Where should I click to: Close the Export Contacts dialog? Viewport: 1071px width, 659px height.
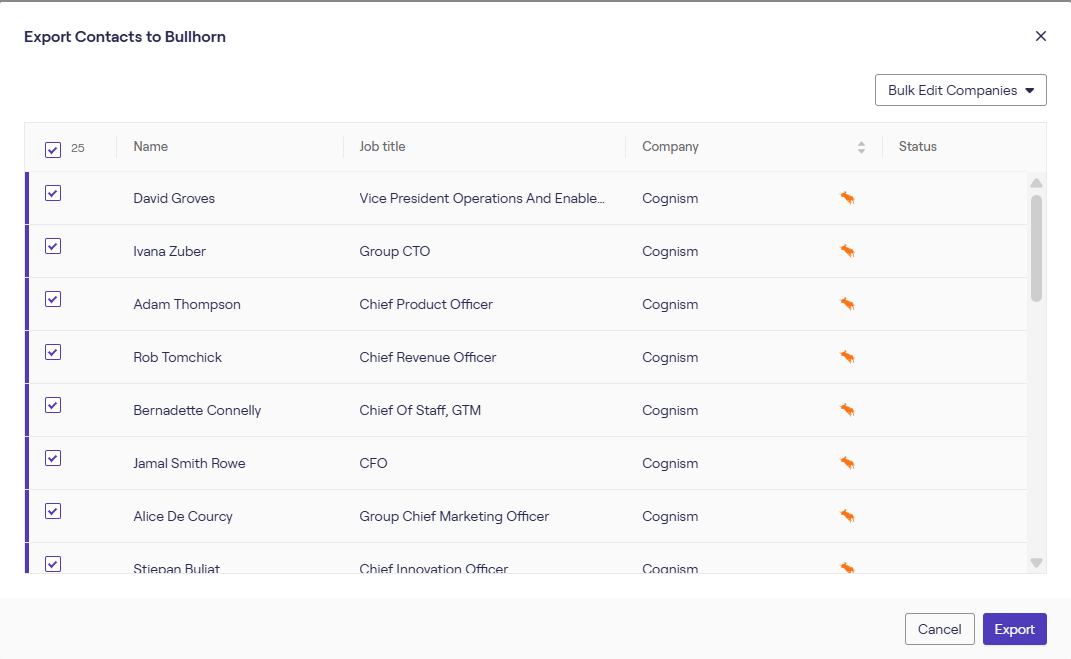tap(1040, 36)
